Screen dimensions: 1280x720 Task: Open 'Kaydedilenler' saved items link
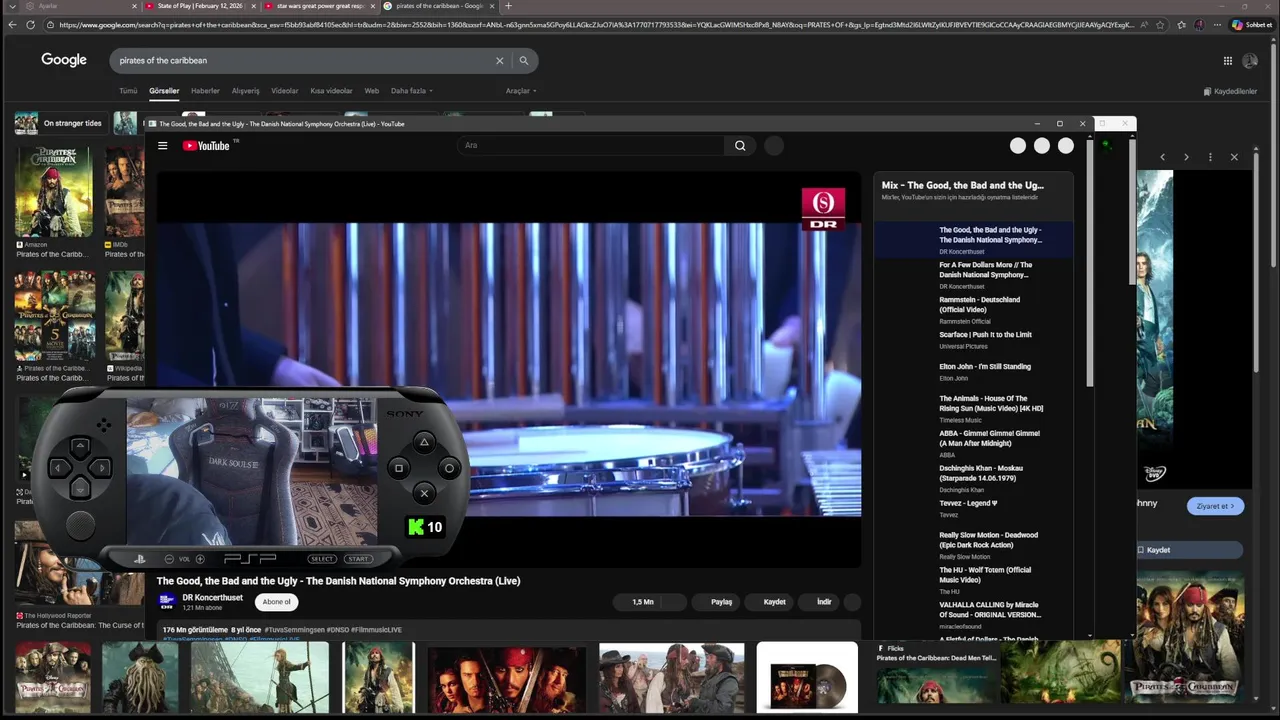[1231, 91]
